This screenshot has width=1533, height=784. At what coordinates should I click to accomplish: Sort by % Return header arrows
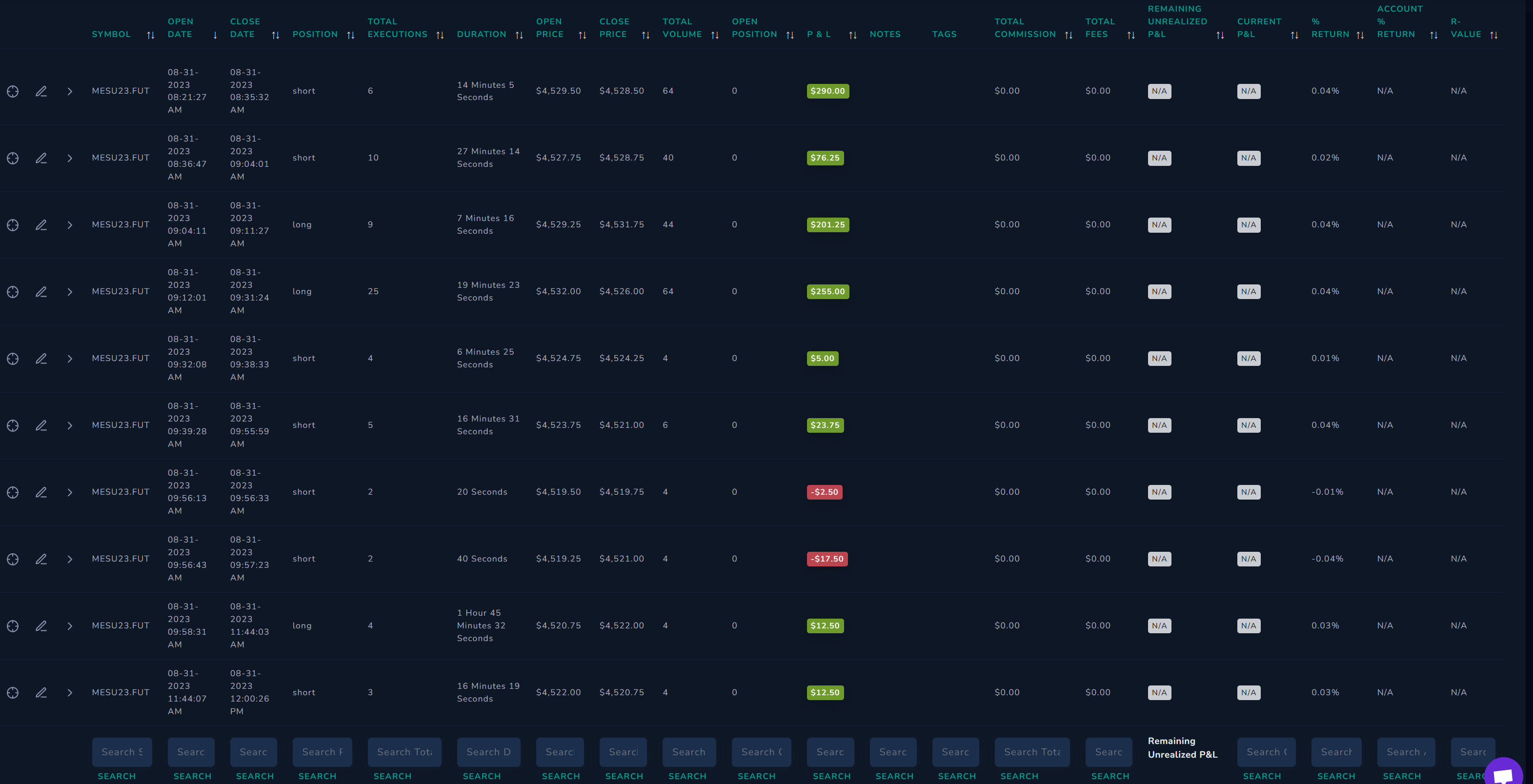coord(1360,35)
